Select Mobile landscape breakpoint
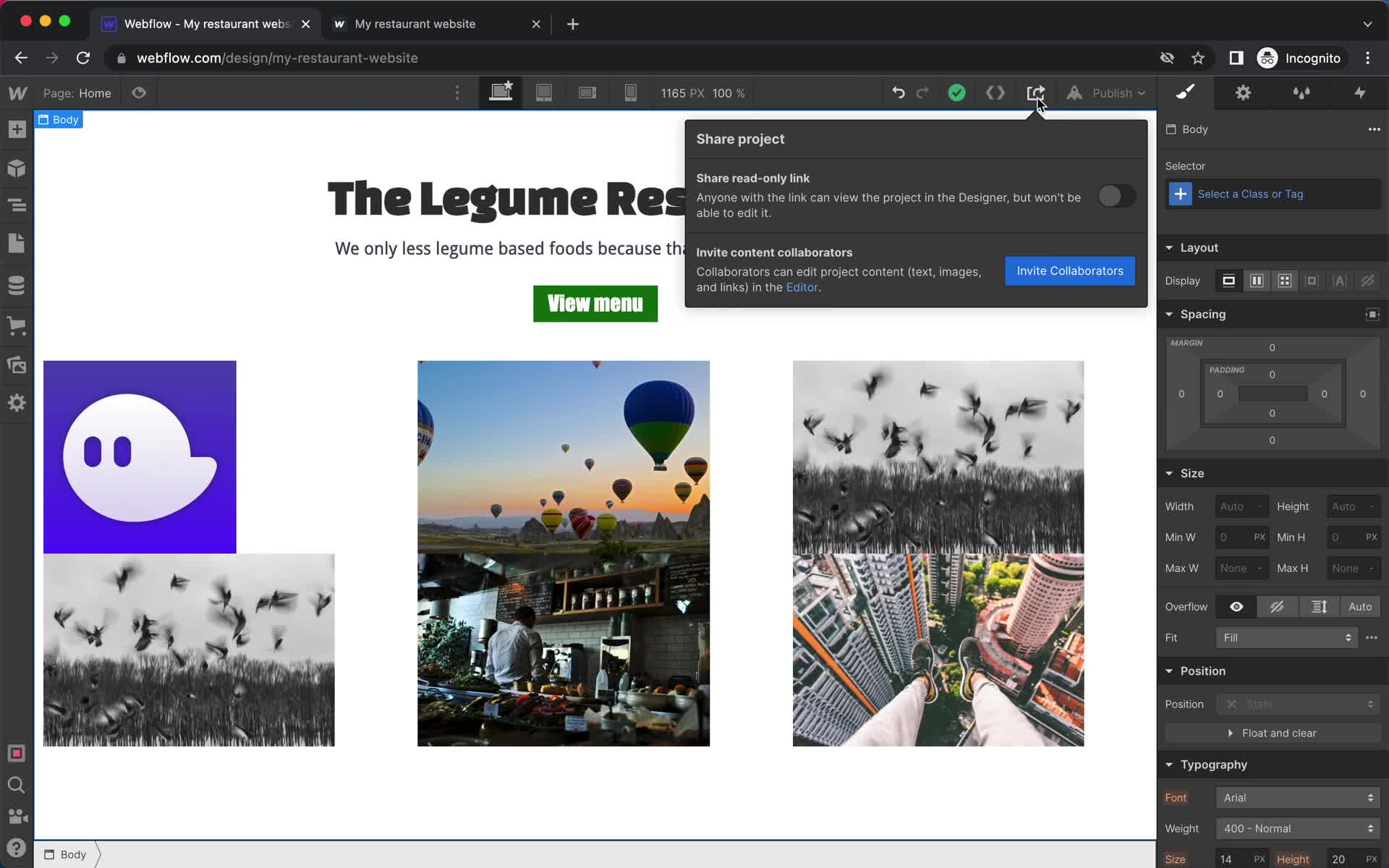This screenshot has width=1389, height=868. [587, 93]
